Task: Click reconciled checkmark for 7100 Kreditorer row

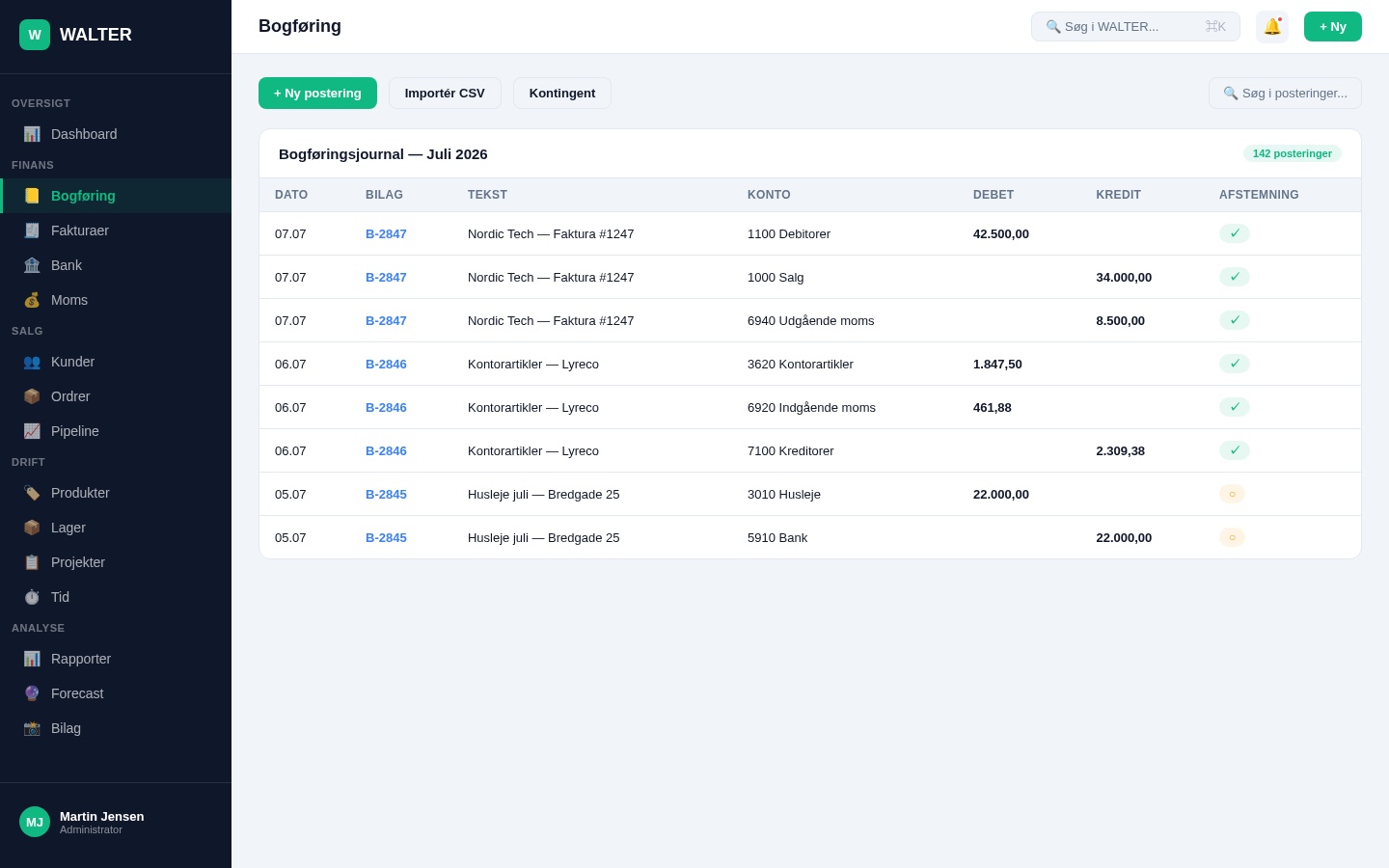Action: click(x=1235, y=450)
